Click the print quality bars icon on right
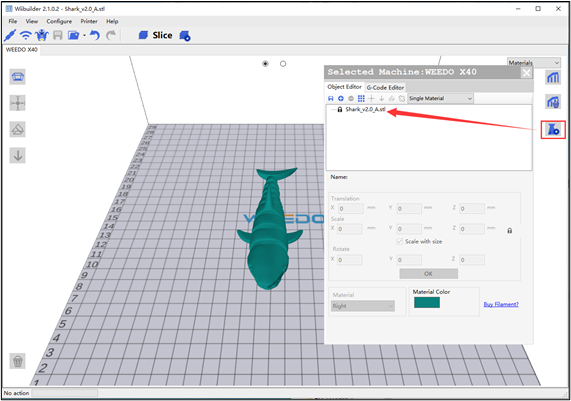 pos(553,77)
